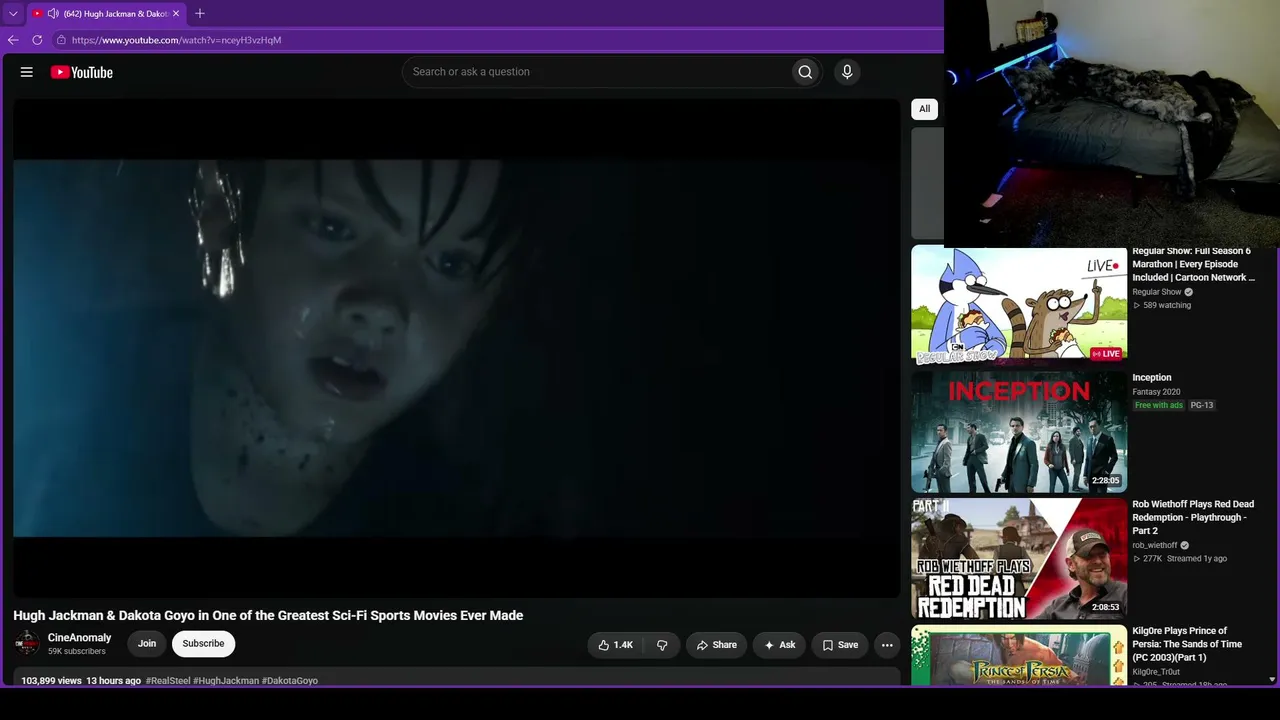The image size is (1280, 720).
Task: Open the more actions three-dot menu
Action: [887, 645]
